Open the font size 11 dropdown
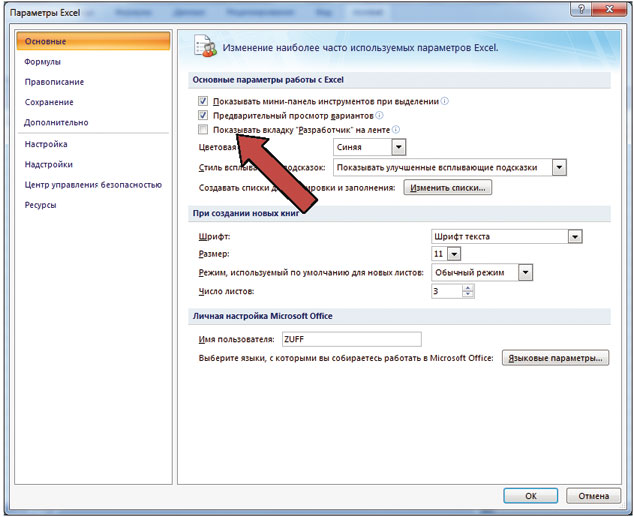634x517 pixels. pyautogui.click(x=454, y=254)
